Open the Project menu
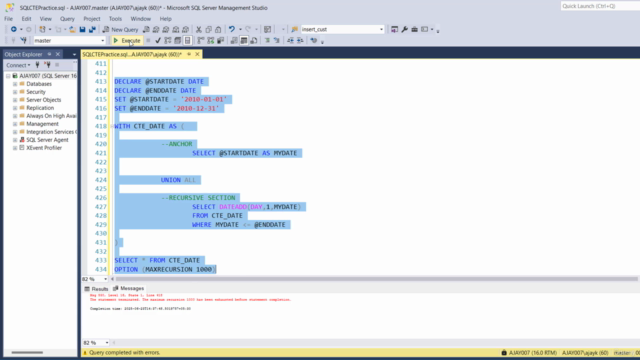 click(x=92, y=19)
